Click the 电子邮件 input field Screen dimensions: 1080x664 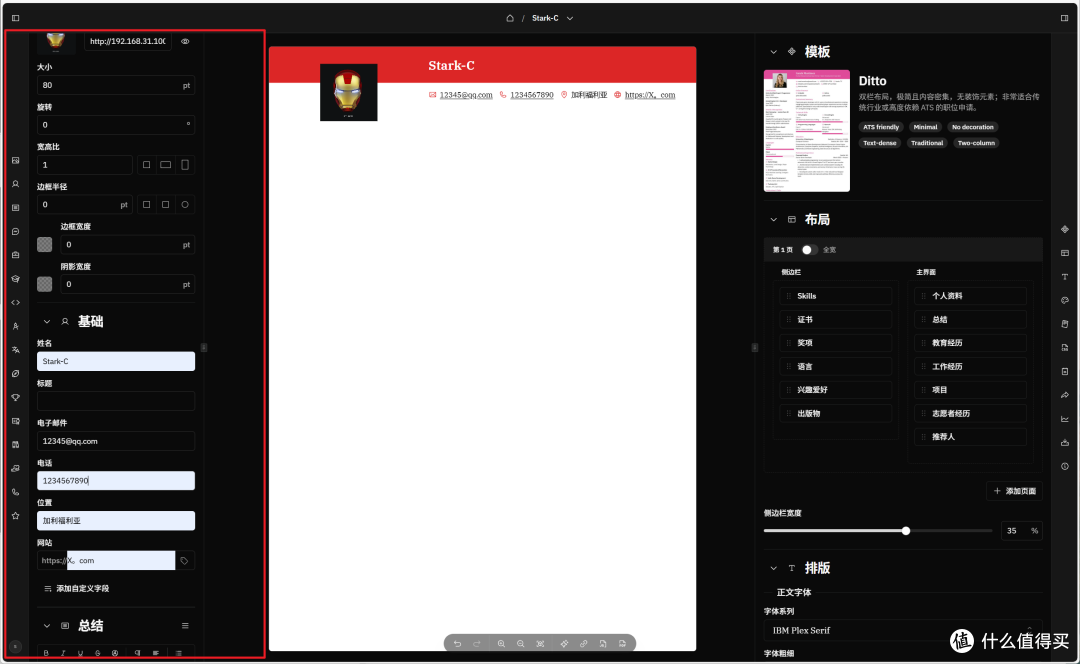tap(116, 441)
